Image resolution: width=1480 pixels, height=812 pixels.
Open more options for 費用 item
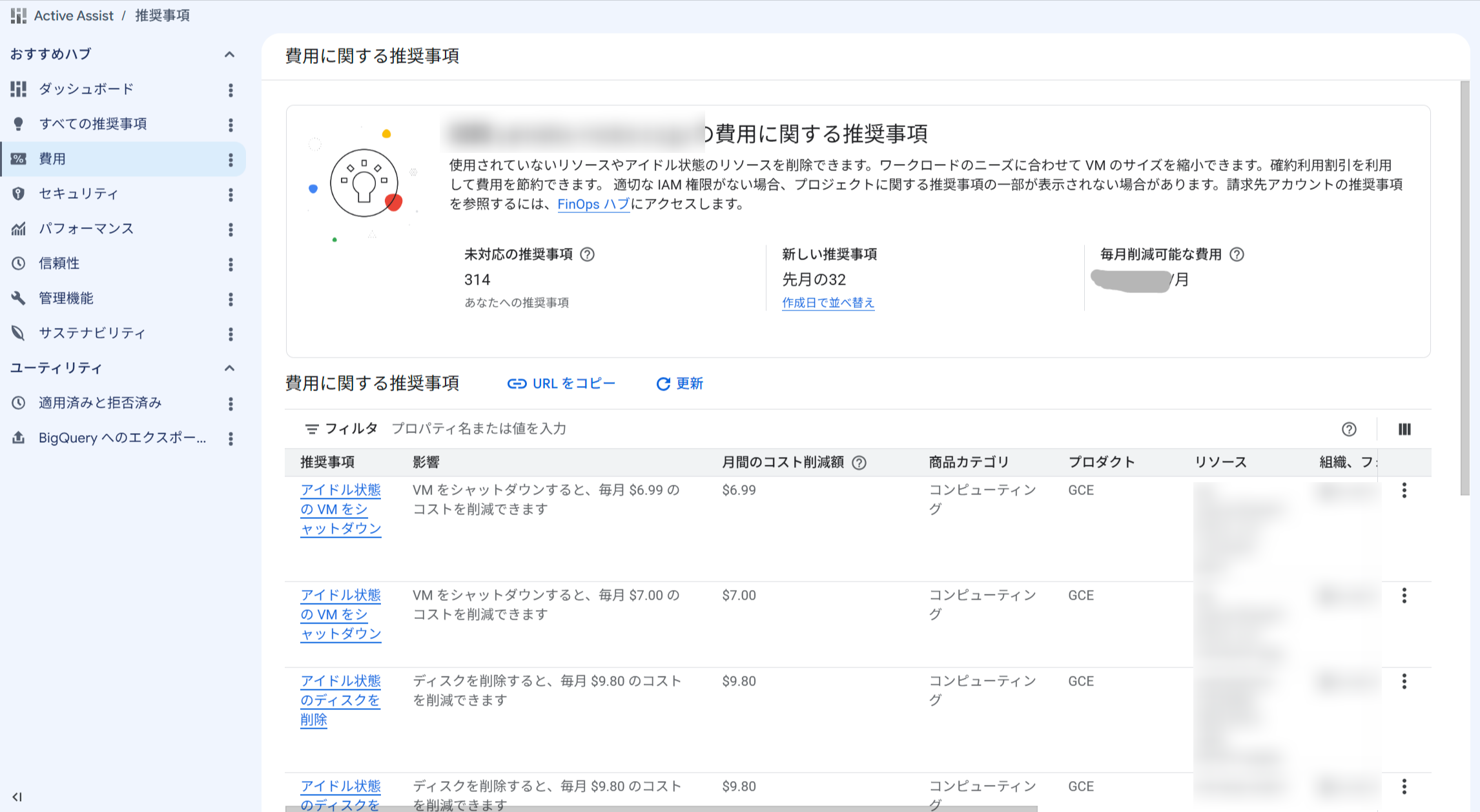click(231, 159)
